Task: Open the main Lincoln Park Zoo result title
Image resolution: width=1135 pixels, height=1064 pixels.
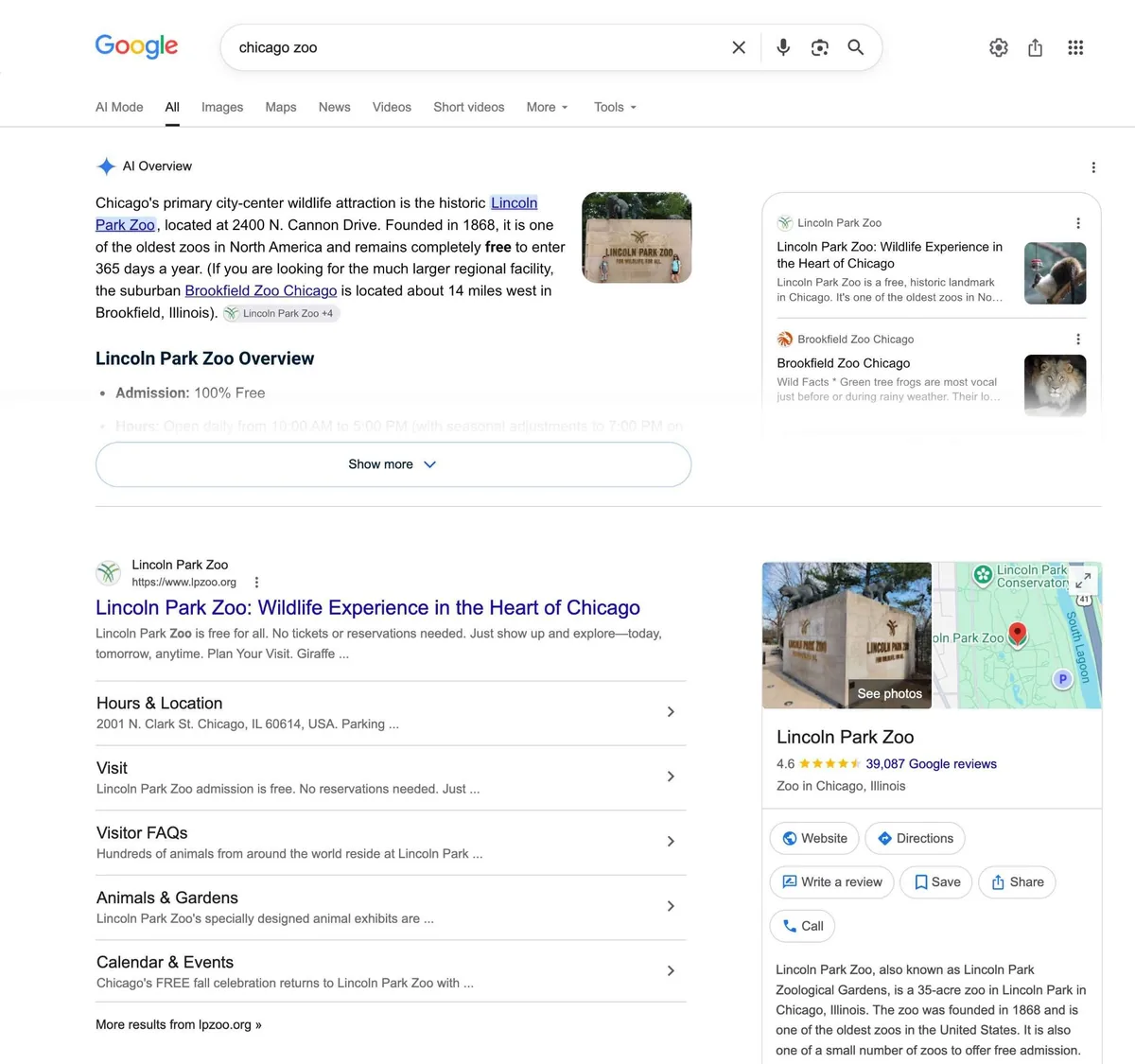Action: (x=368, y=608)
